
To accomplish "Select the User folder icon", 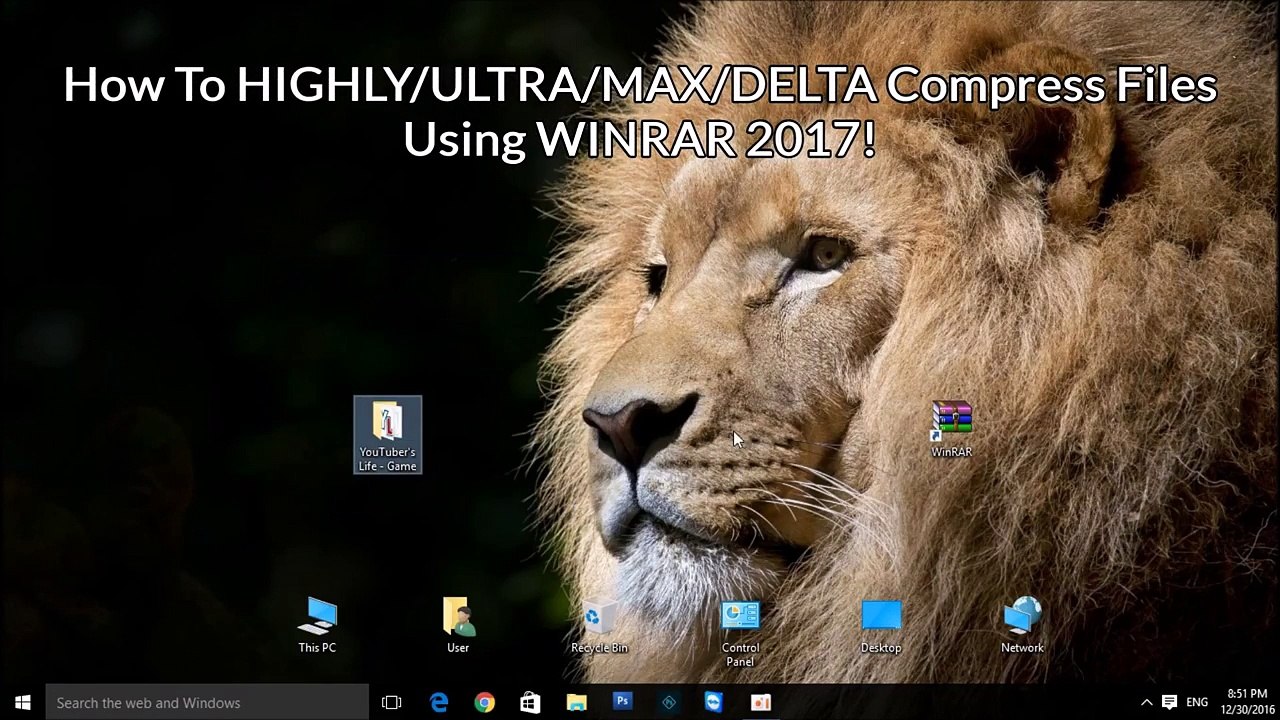I will click(458, 626).
